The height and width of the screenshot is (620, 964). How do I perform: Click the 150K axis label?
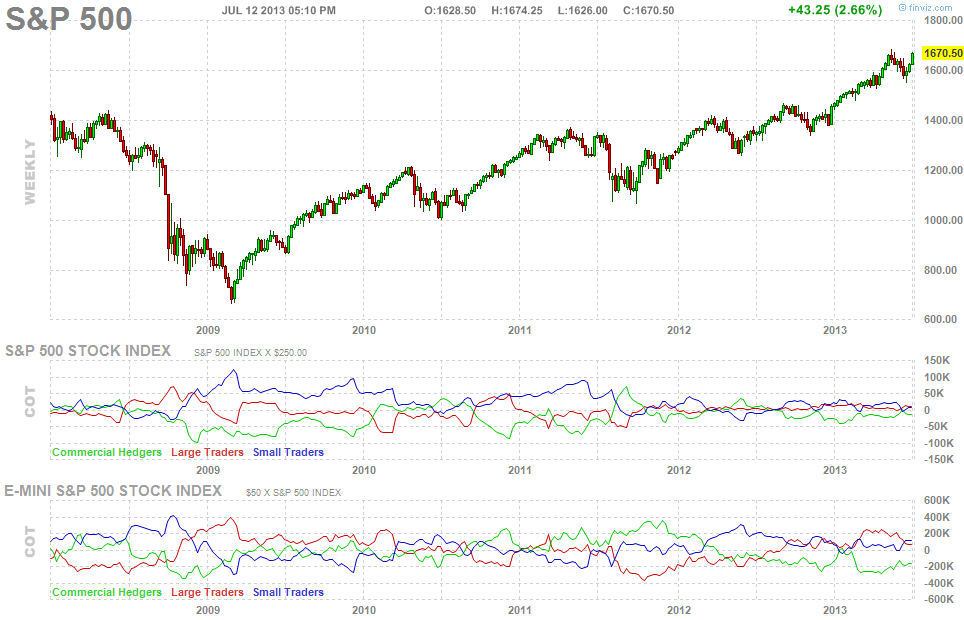937,360
